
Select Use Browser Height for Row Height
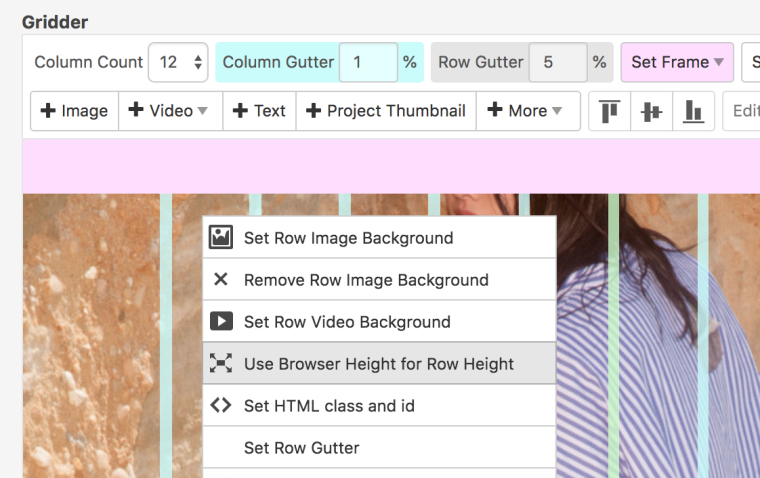pyautogui.click(x=378, y=364)
